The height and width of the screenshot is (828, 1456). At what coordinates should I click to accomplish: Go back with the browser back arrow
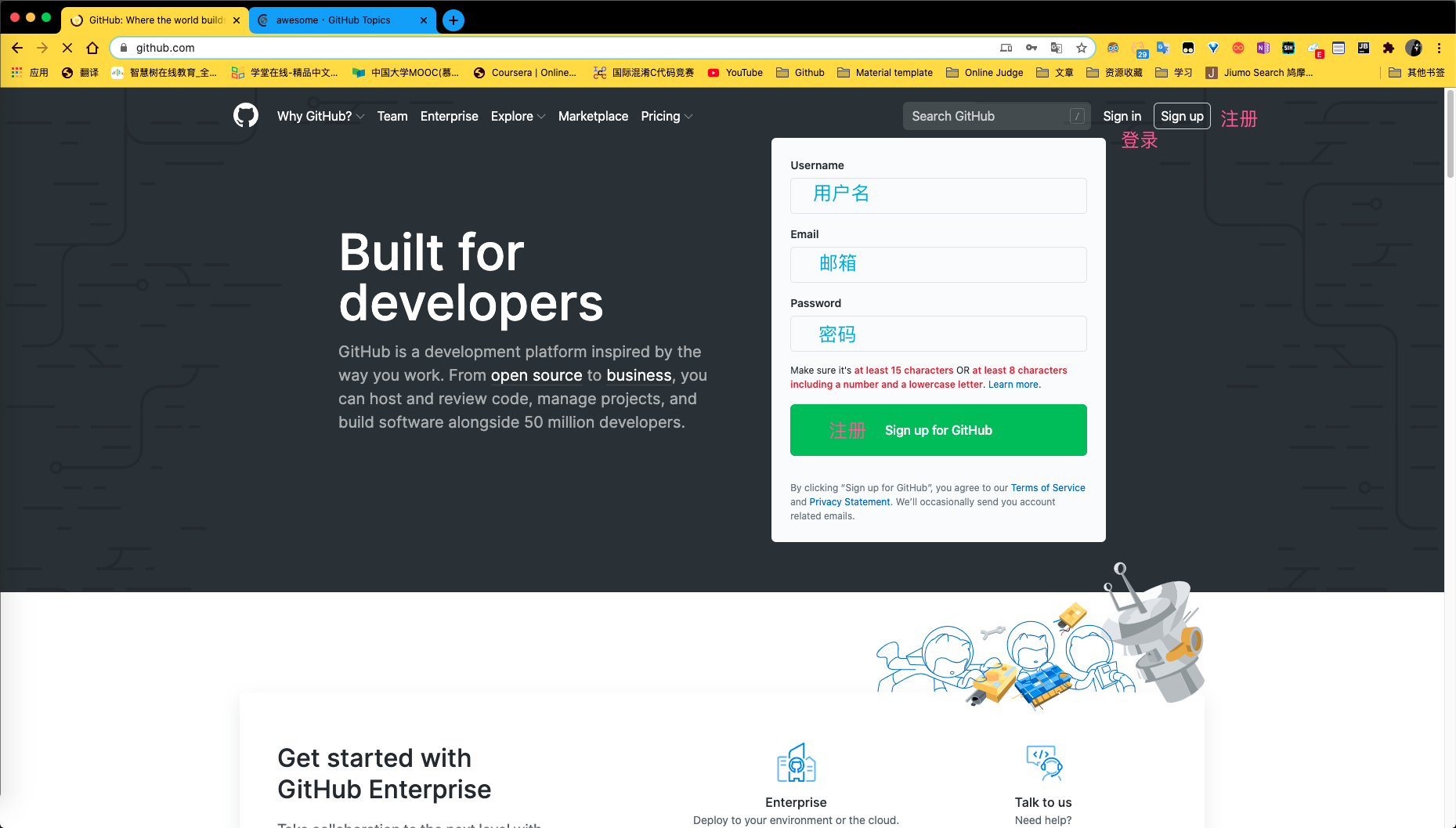(x=17, y=48)
